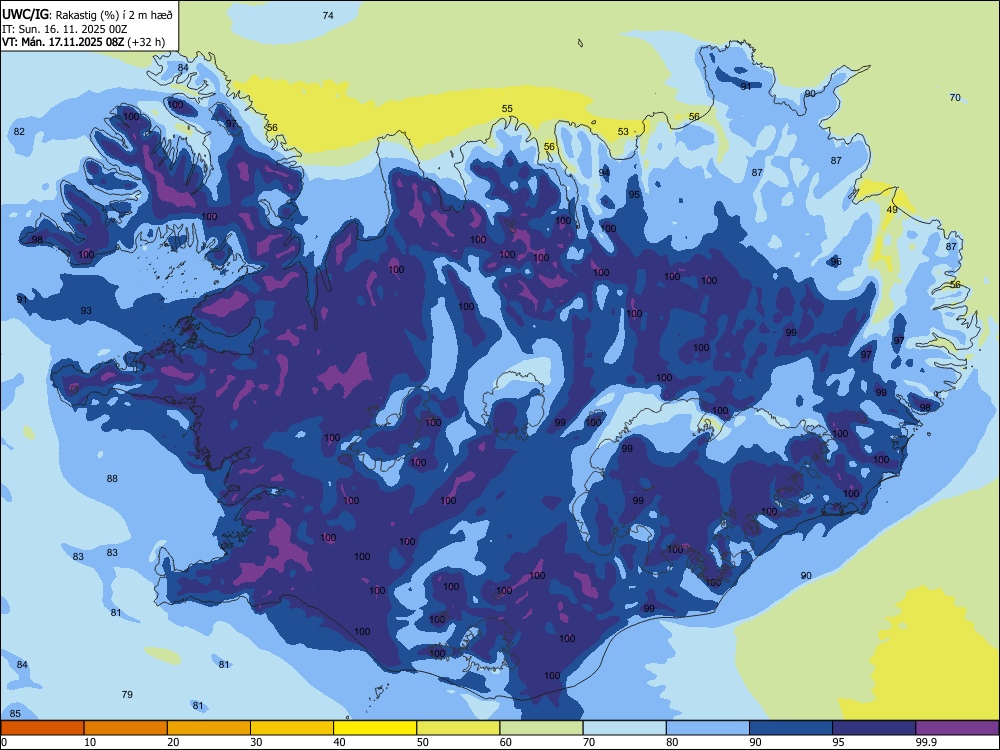Click the map humidity value "88"

coord(112,478)
